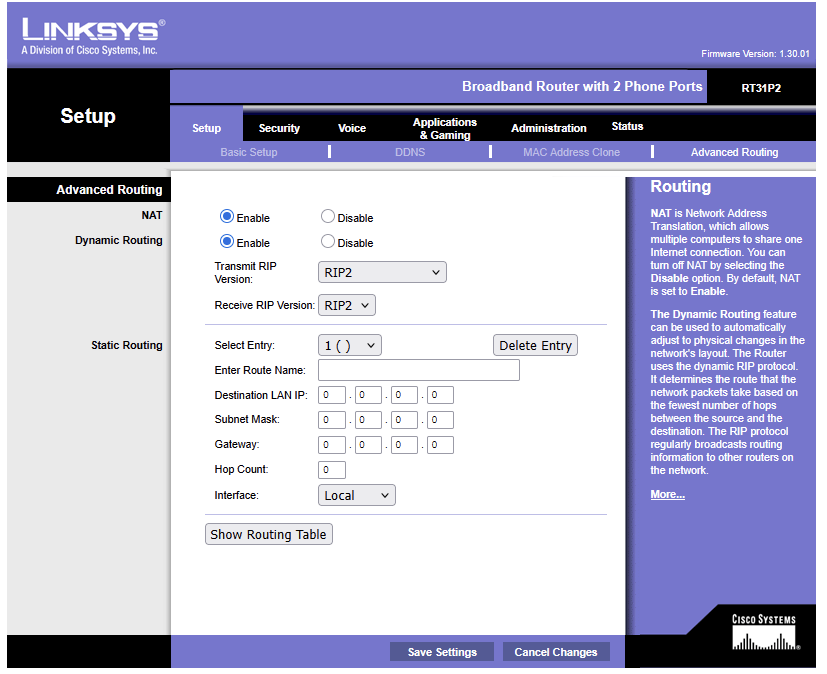Image resolution: width=827 pixels, height=674 pixels.
Task: Open the More... help link
Action: coord(667,494)
